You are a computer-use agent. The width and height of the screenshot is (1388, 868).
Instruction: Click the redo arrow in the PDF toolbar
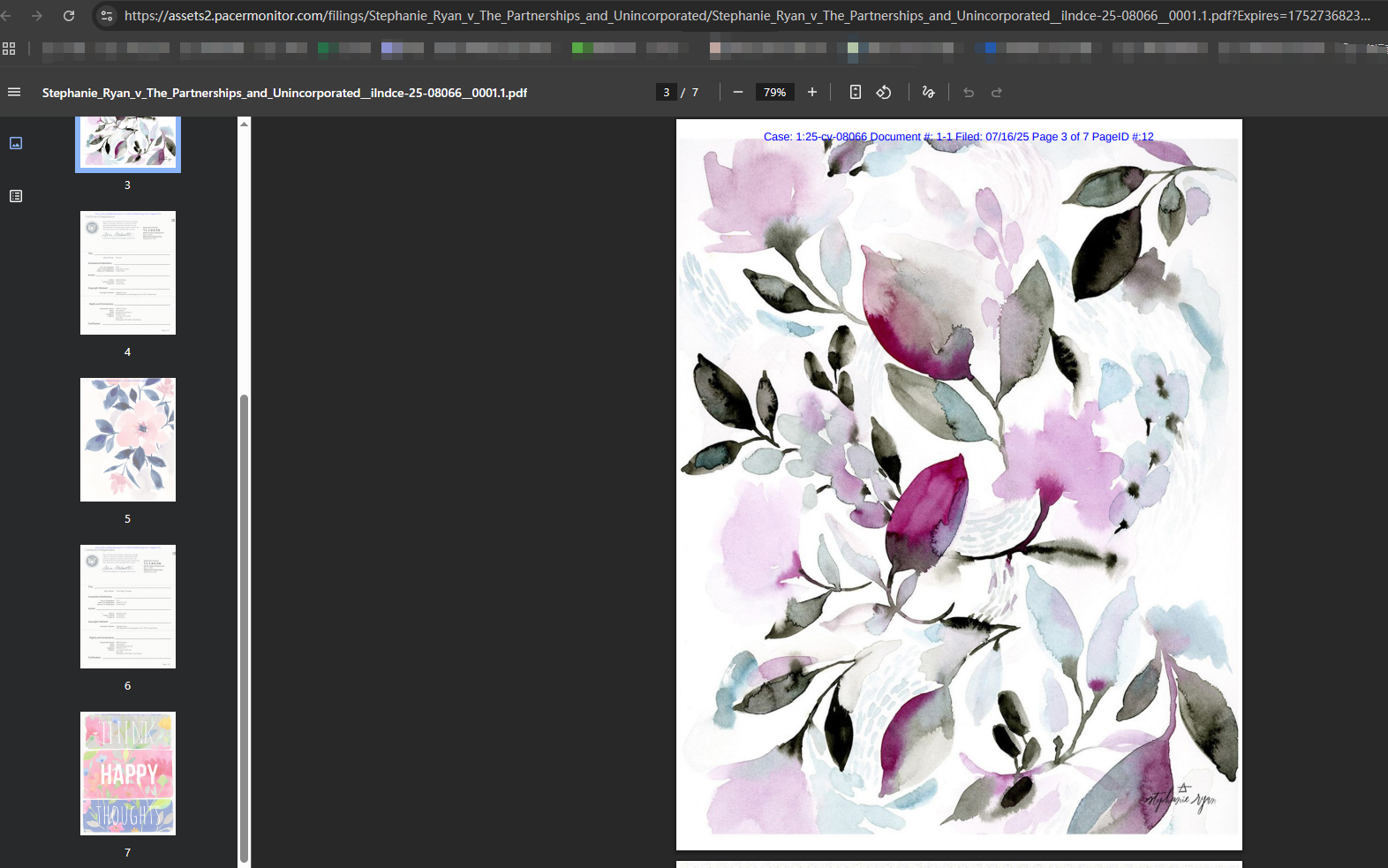pos(997,92)
